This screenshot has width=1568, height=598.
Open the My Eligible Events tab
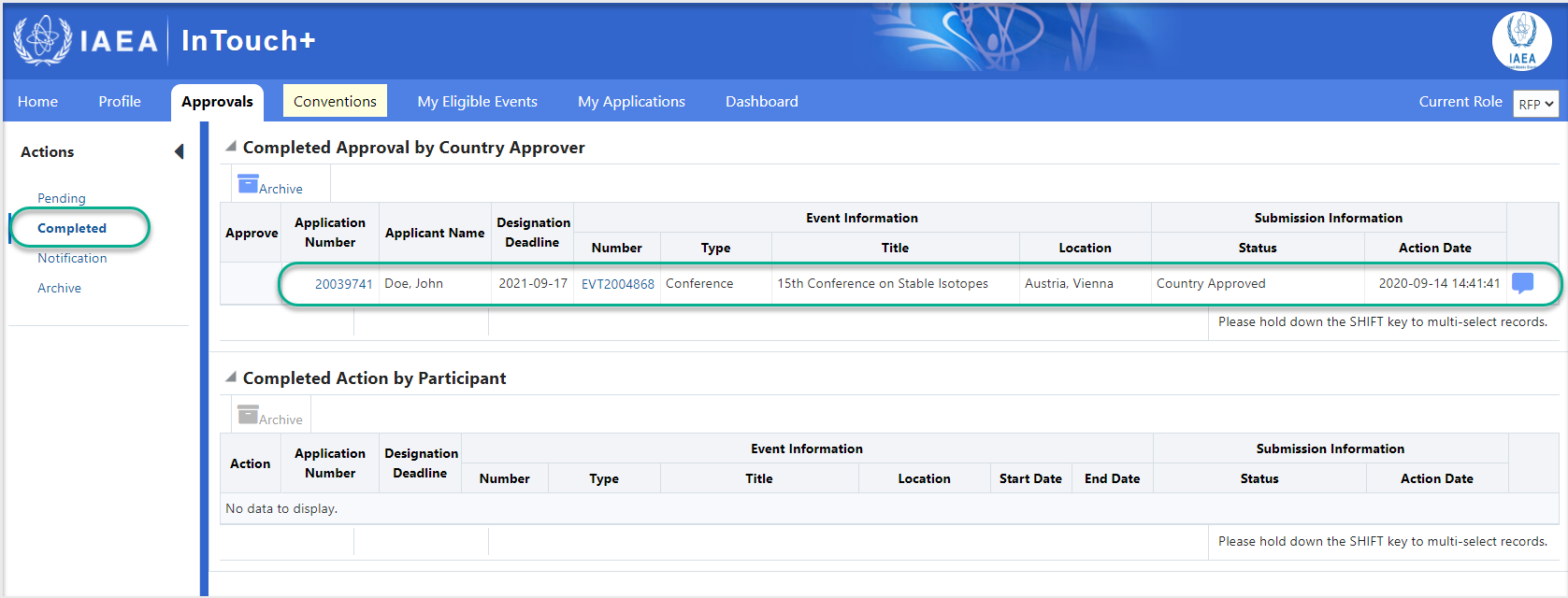[x=477, y=101]
